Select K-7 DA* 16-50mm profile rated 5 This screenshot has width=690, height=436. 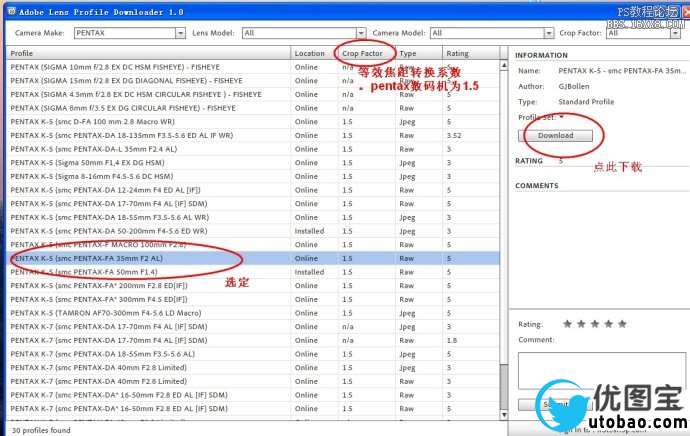[253, 408]
